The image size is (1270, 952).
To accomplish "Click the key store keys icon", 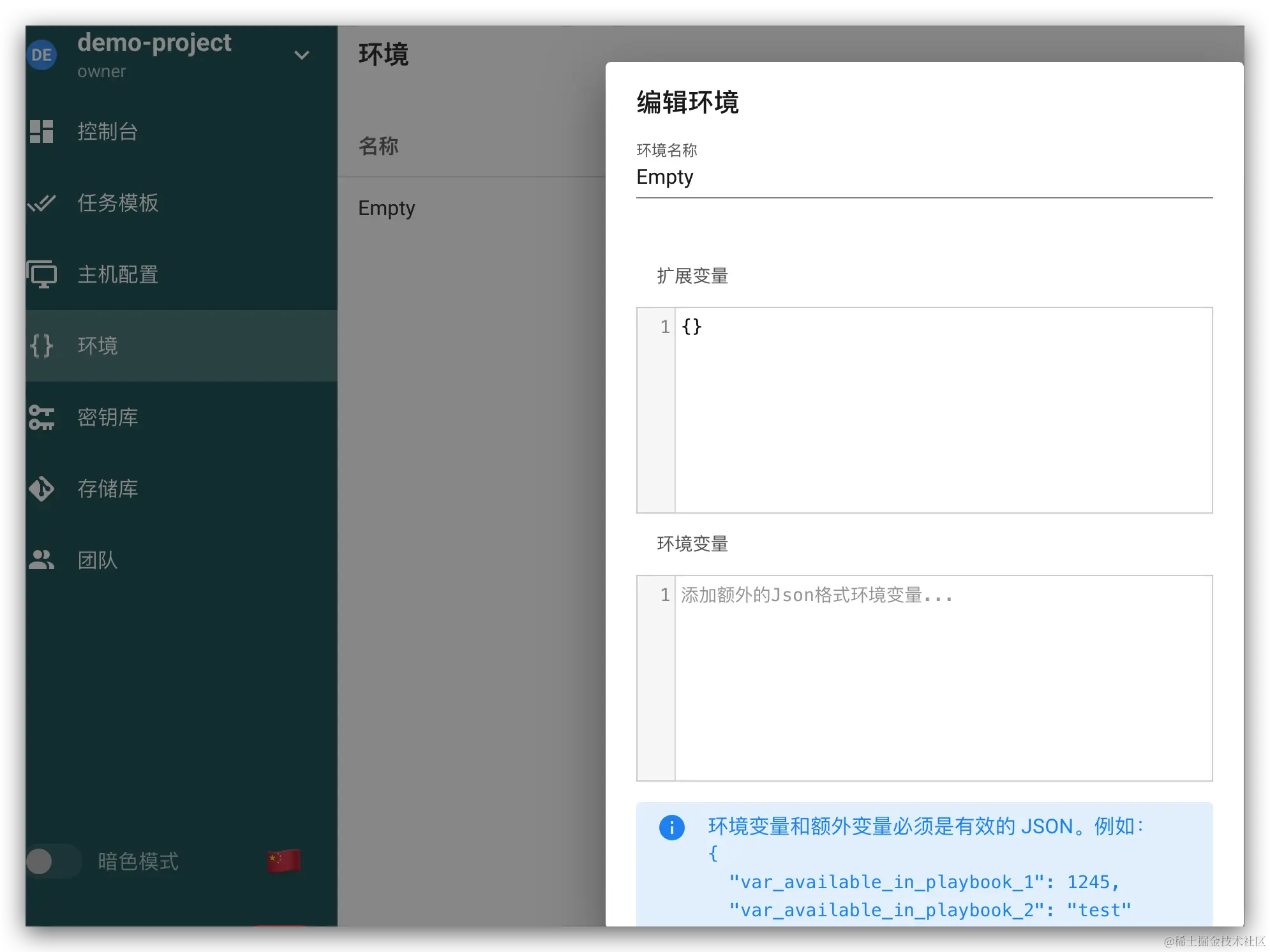I will coord(41,417).
